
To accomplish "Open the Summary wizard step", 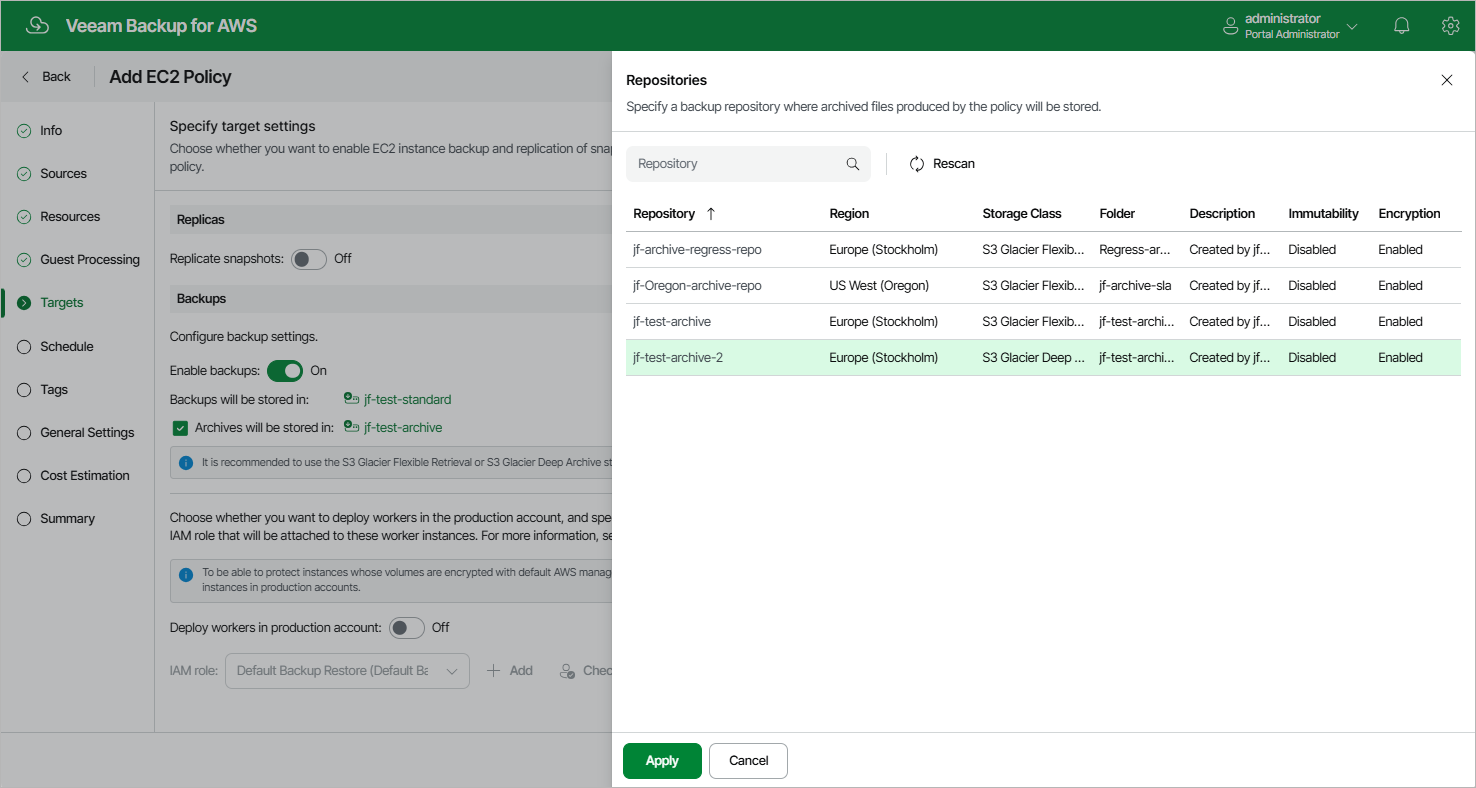I will point(67,519).
